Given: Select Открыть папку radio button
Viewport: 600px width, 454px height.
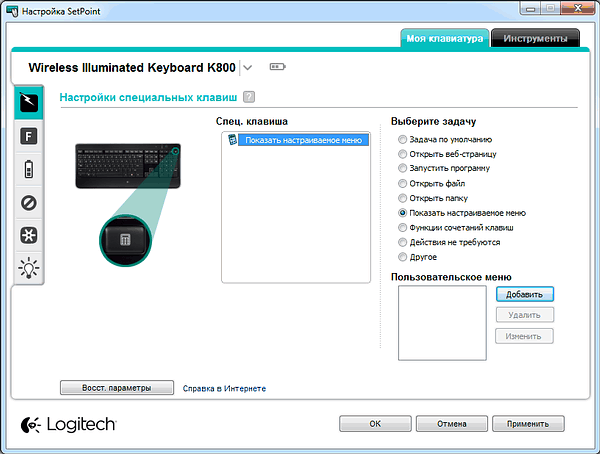Looking at the screenshot, I should tap(402, 198).
